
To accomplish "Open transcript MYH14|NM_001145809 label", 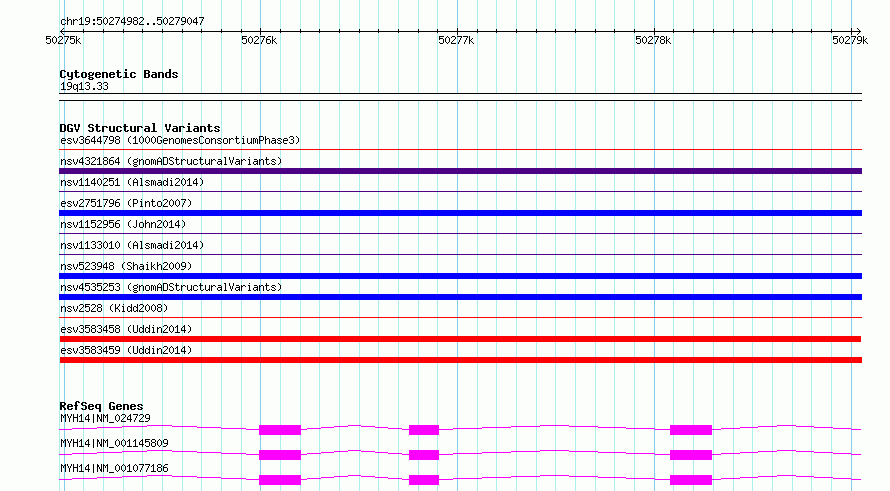I will 114,443.
